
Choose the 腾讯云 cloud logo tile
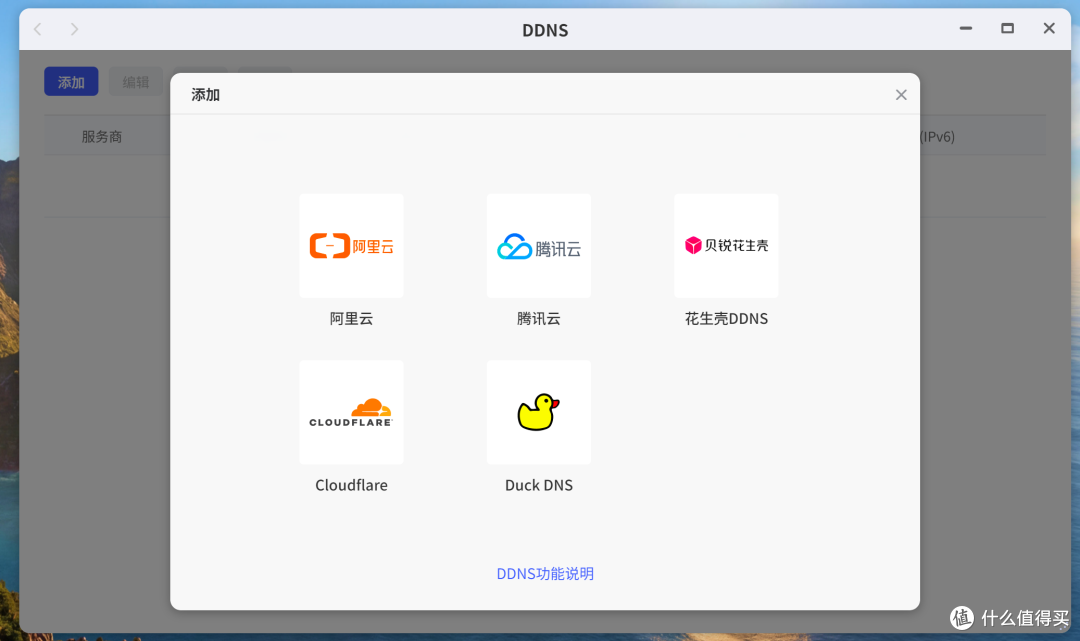point(539,246)
